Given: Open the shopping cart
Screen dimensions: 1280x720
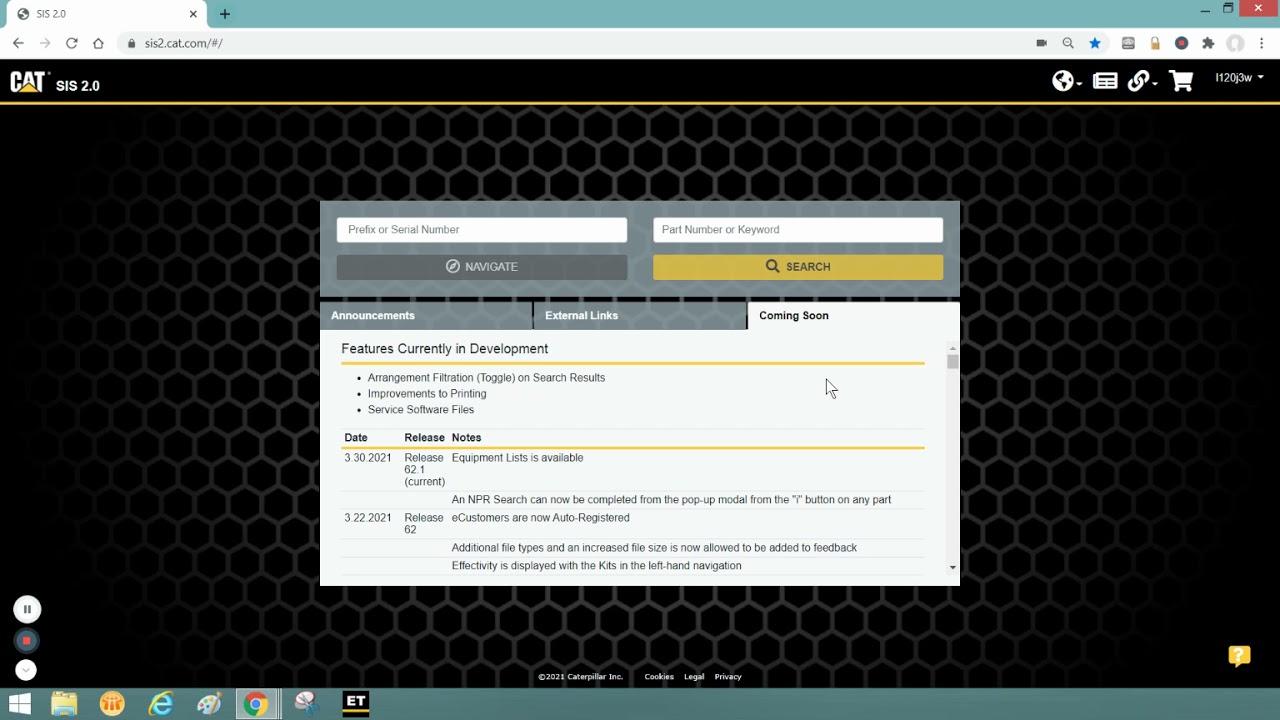Looking at the screenshot, I should 1181,81.
